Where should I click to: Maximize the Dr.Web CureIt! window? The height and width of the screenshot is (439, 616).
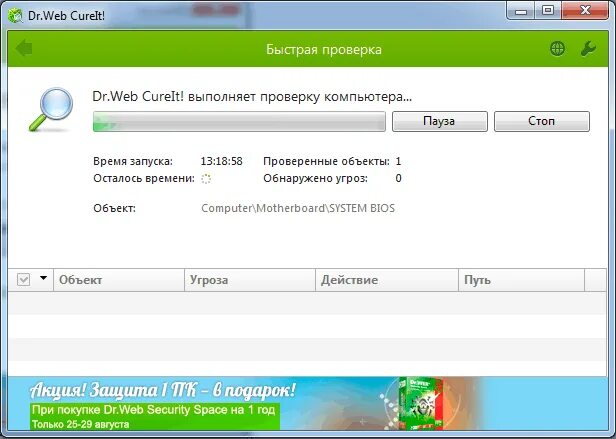pos(548,11)
